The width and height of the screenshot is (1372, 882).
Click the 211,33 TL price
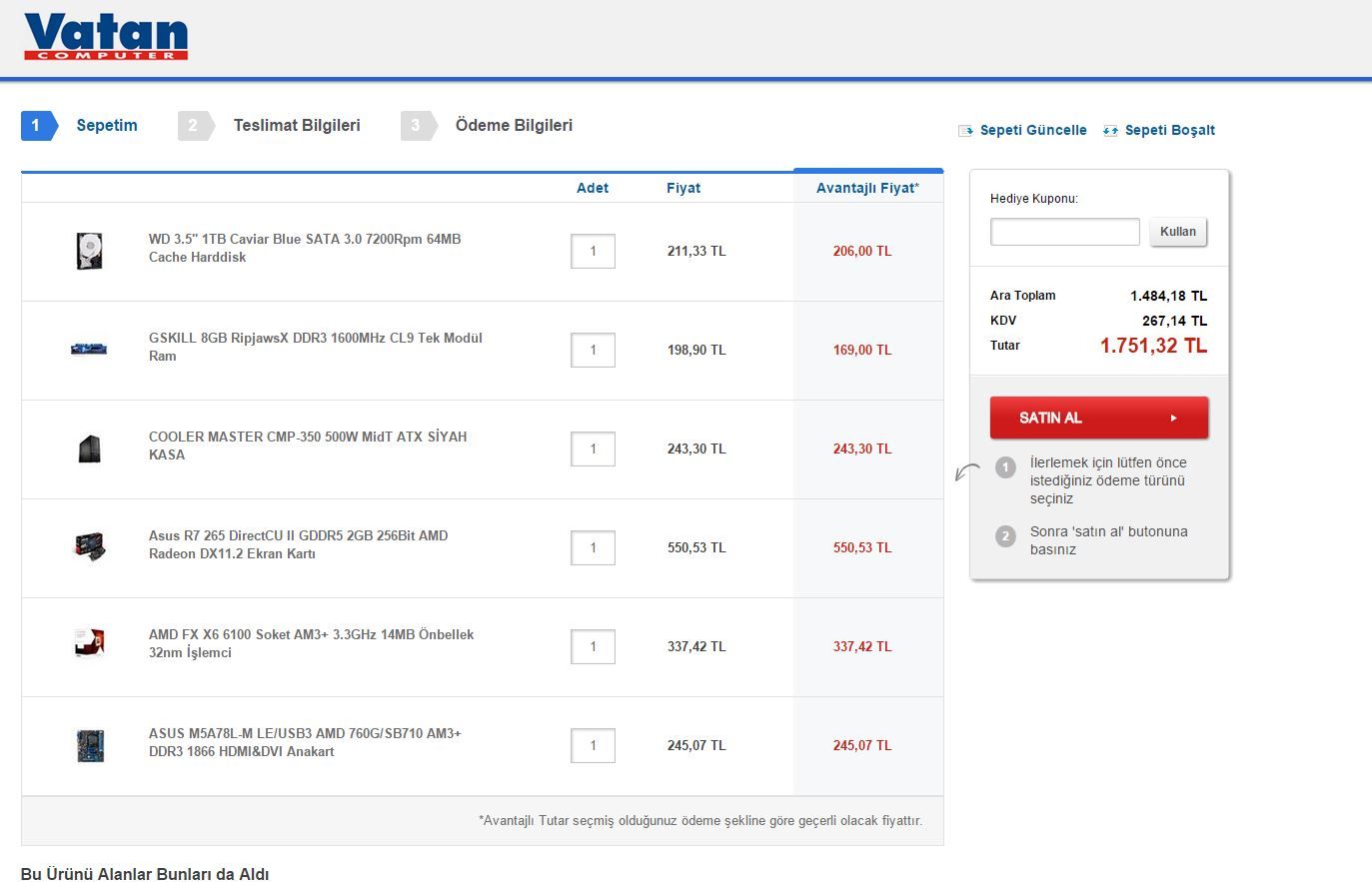coord(696,251)
